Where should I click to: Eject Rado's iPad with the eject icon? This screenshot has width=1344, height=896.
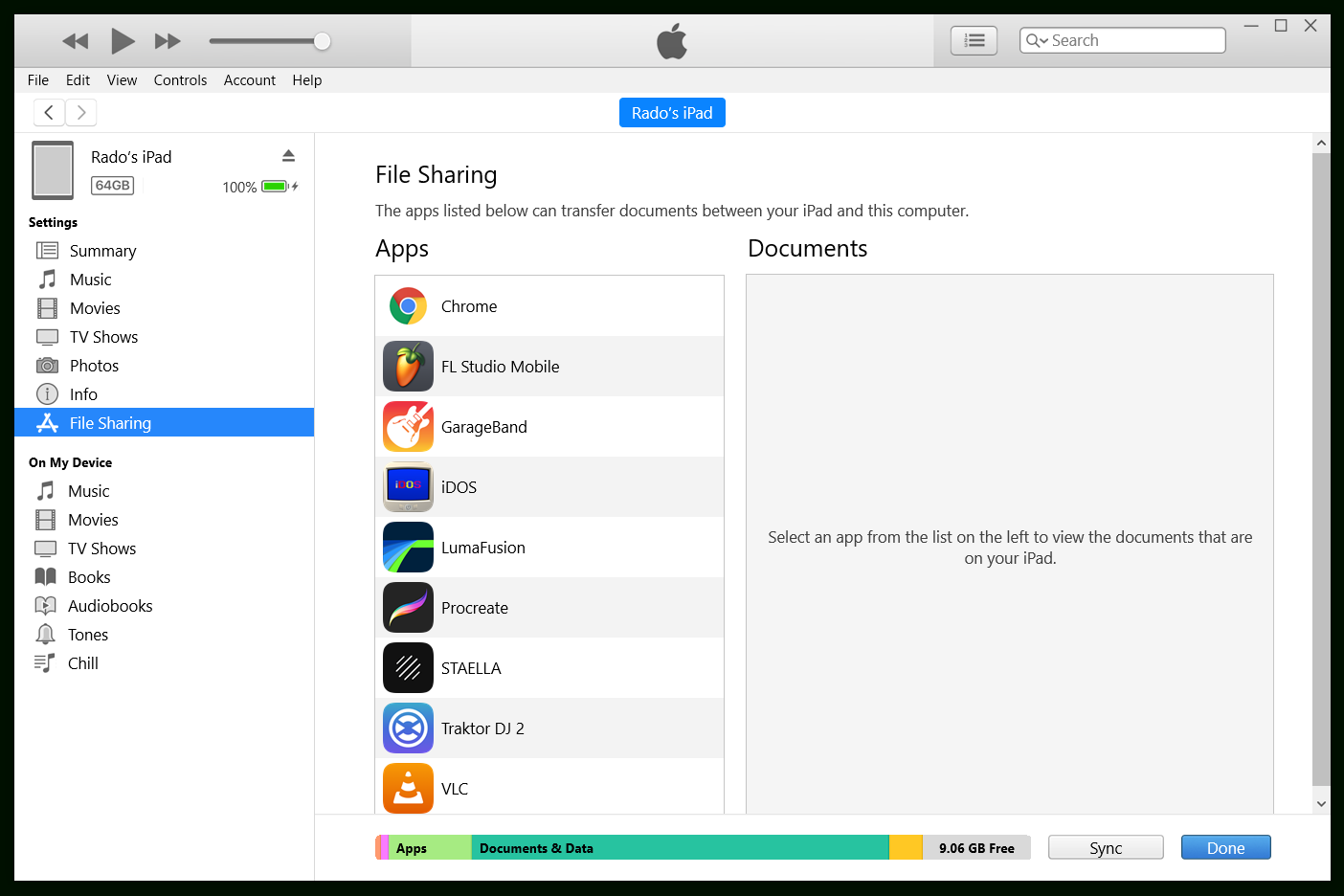[288, 156]
